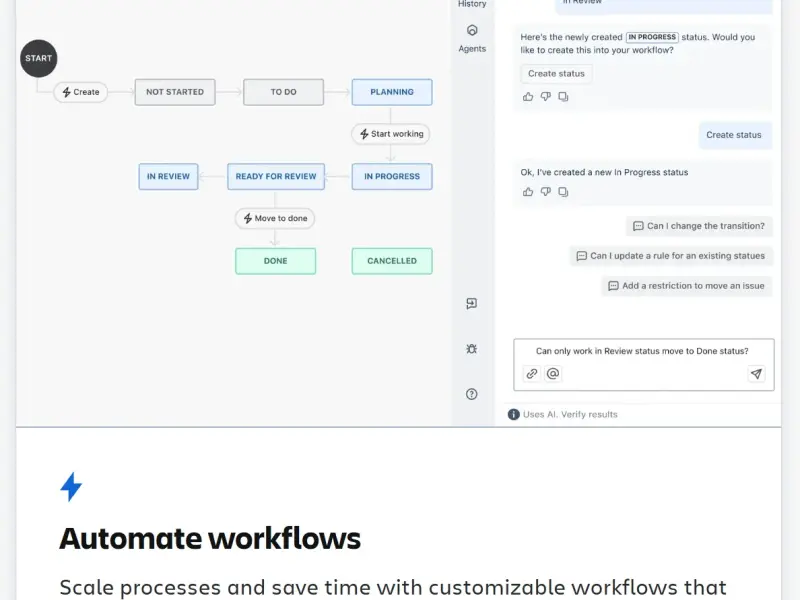This screenshot has width=800, height=600.
Task: Click thumbs down under Create status message
Action: coord(546,97)
